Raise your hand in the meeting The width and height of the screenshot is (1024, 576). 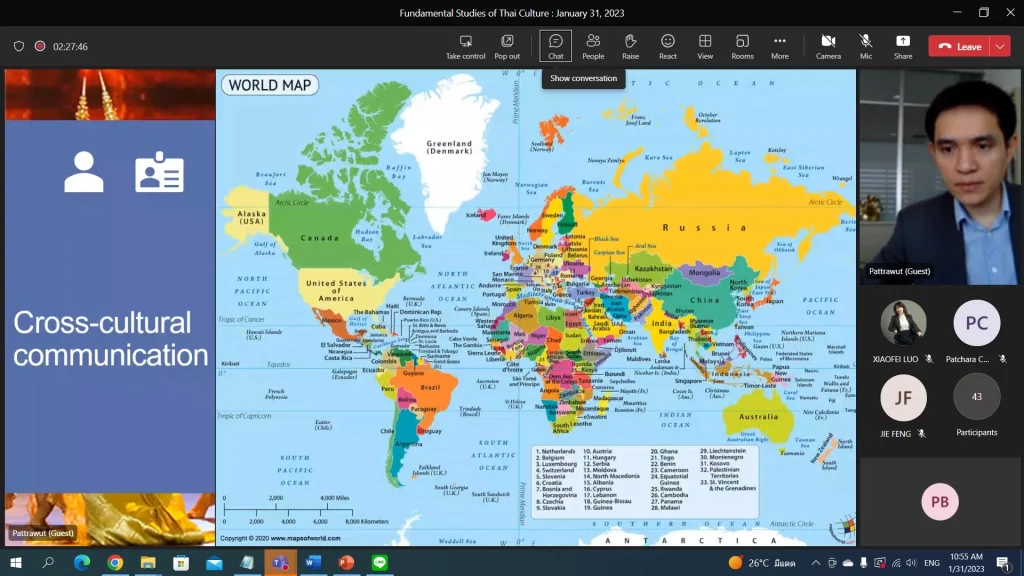[x=630, y=45]
